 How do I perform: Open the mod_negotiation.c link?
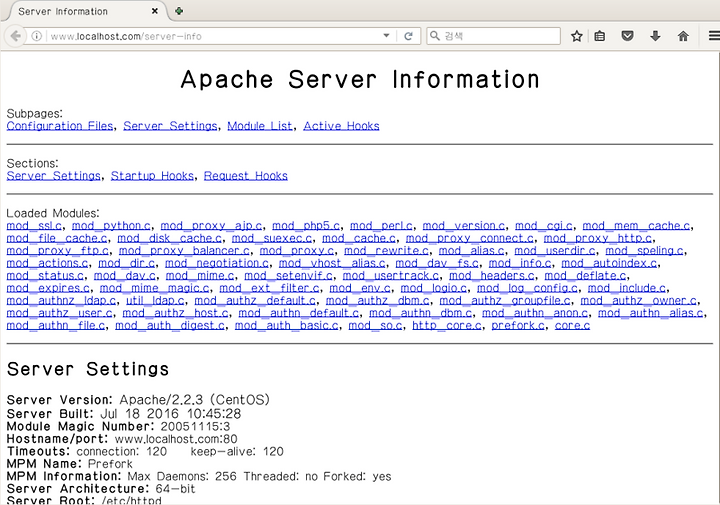tap(217, 263)
